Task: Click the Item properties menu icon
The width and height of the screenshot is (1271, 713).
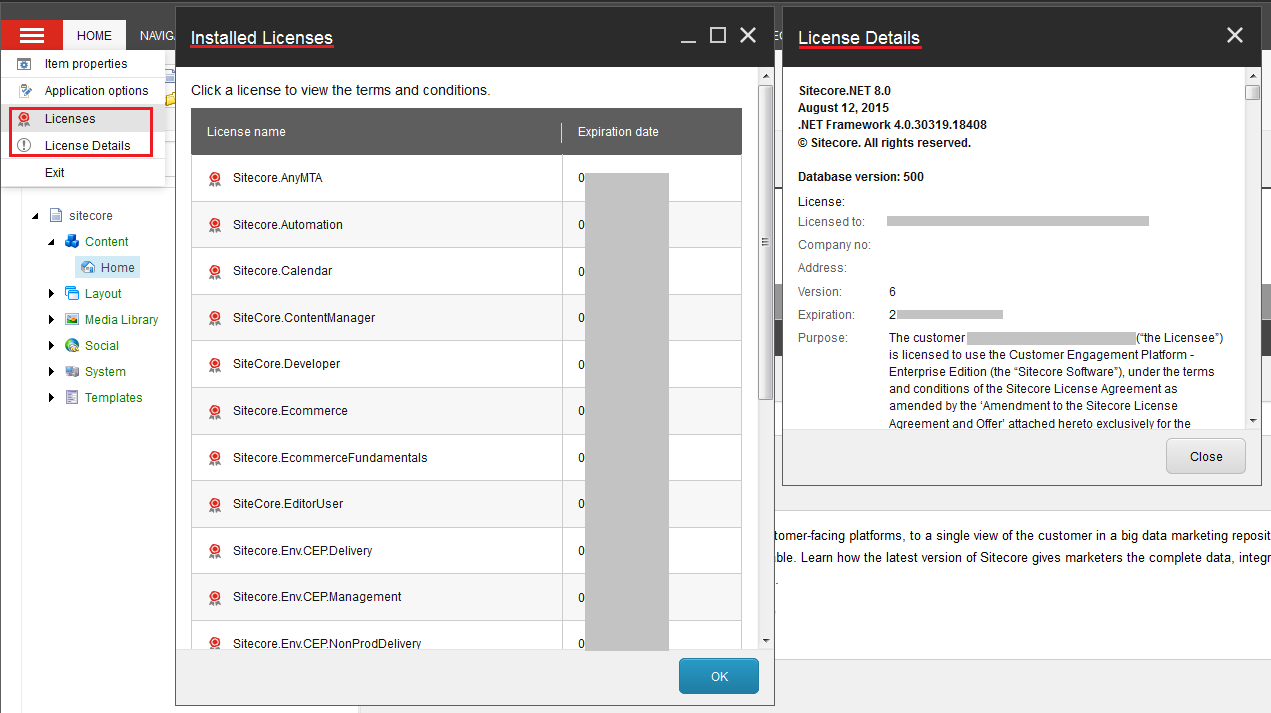Action: (x=25, y=64)
